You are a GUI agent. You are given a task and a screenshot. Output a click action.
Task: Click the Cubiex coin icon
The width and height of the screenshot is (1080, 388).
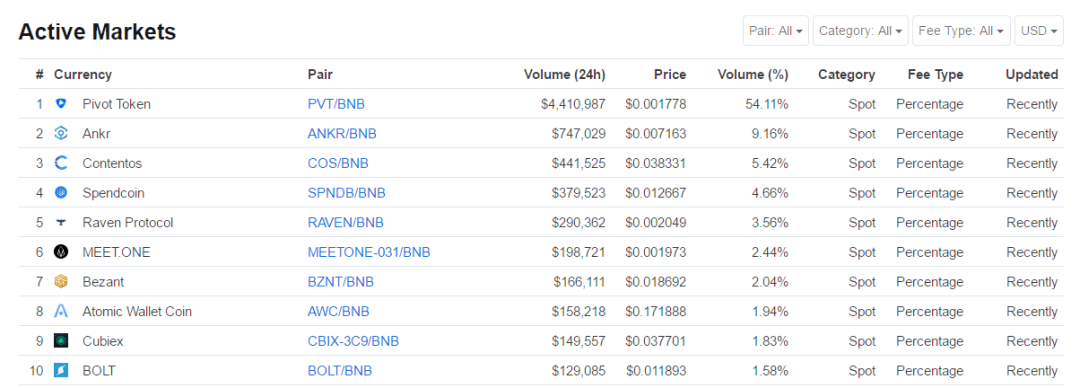pyautogui.click(x=61, y=341)
